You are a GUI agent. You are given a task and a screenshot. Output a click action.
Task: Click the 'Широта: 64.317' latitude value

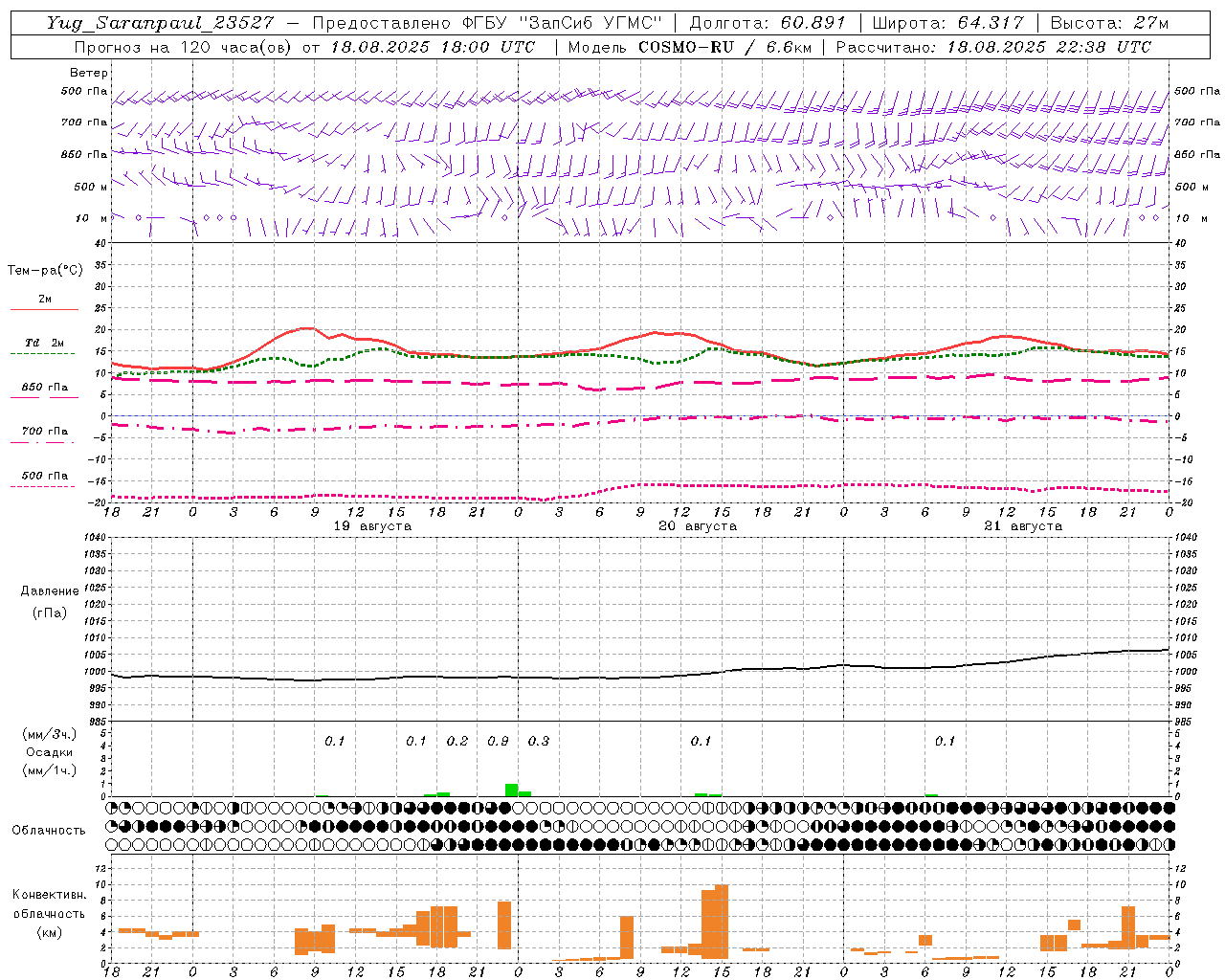947,23
